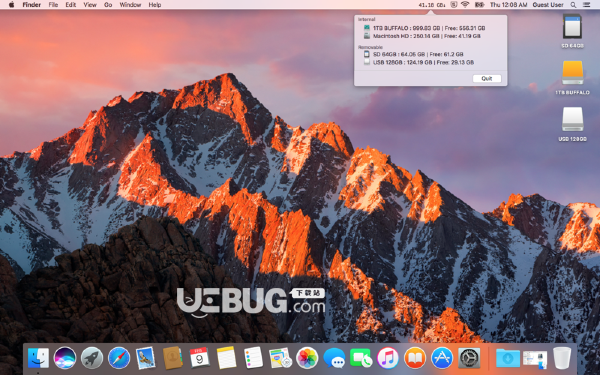Open Finder from the Dock

click(x=38, y=358)
